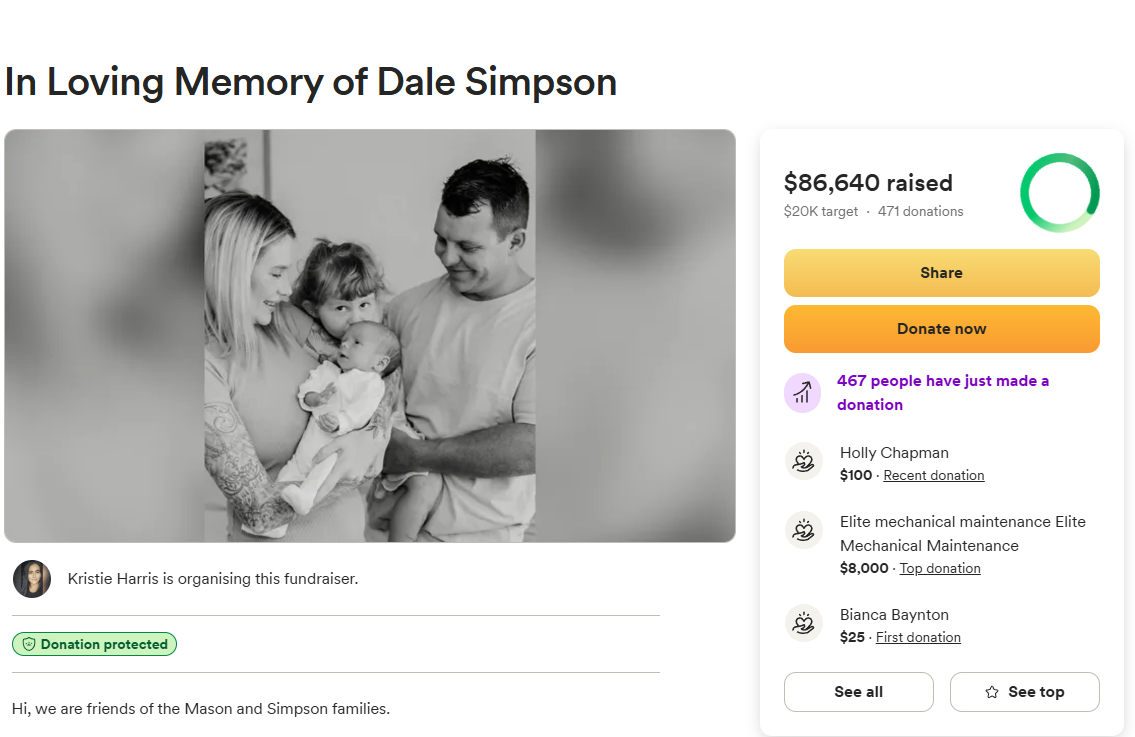
Task: Click the 467 people donation notice text
Action: pyautogui.click(x=942, y=393)
